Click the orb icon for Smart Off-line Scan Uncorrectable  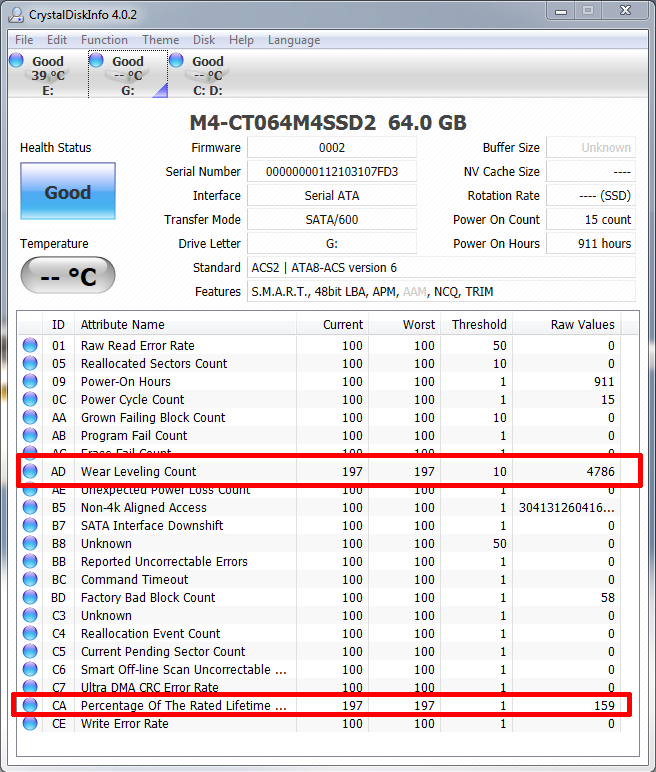click(x=30, y=670)
